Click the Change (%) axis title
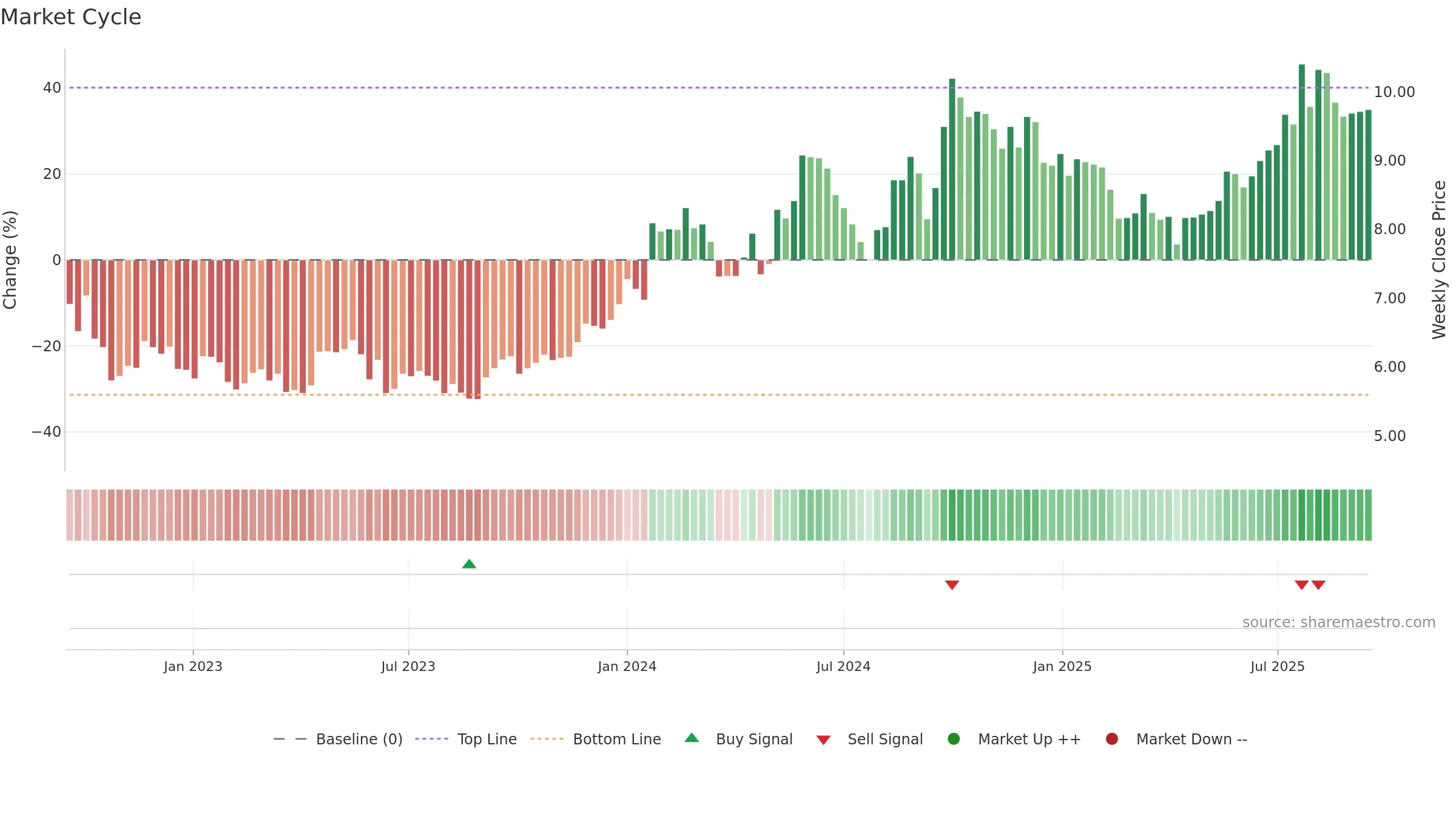Viewport: 1456px width, 819px height. [10, 260]
